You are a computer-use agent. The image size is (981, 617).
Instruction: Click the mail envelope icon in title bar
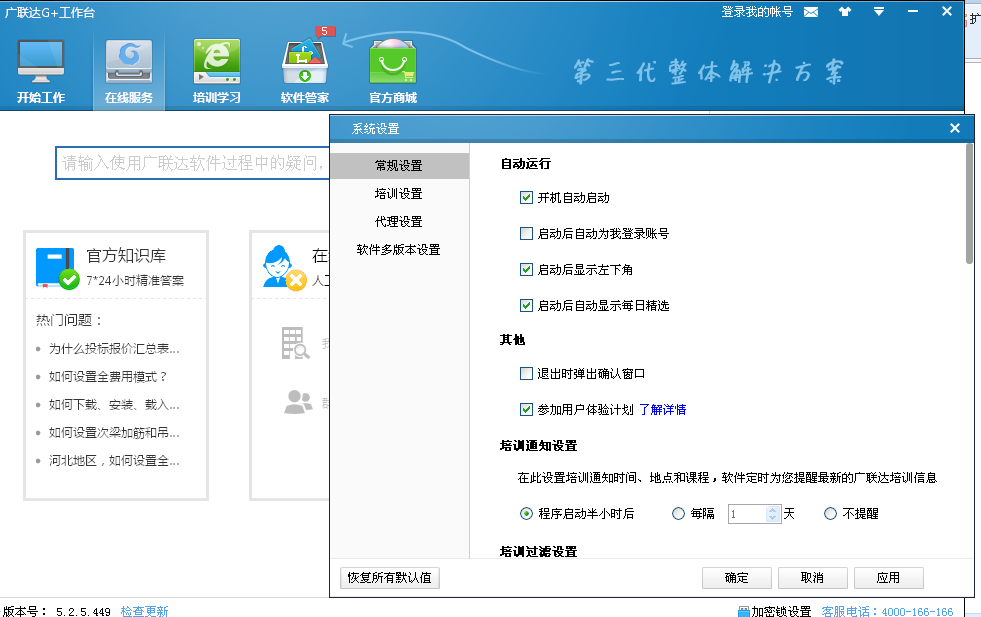[811, 12]
